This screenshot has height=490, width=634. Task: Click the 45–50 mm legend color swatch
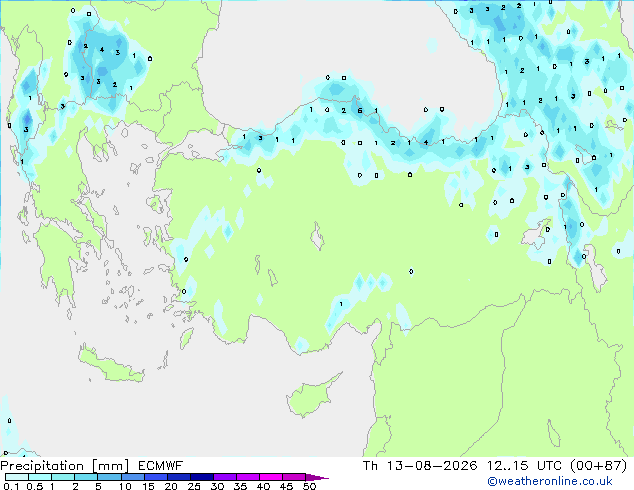(x=294, y=477)
